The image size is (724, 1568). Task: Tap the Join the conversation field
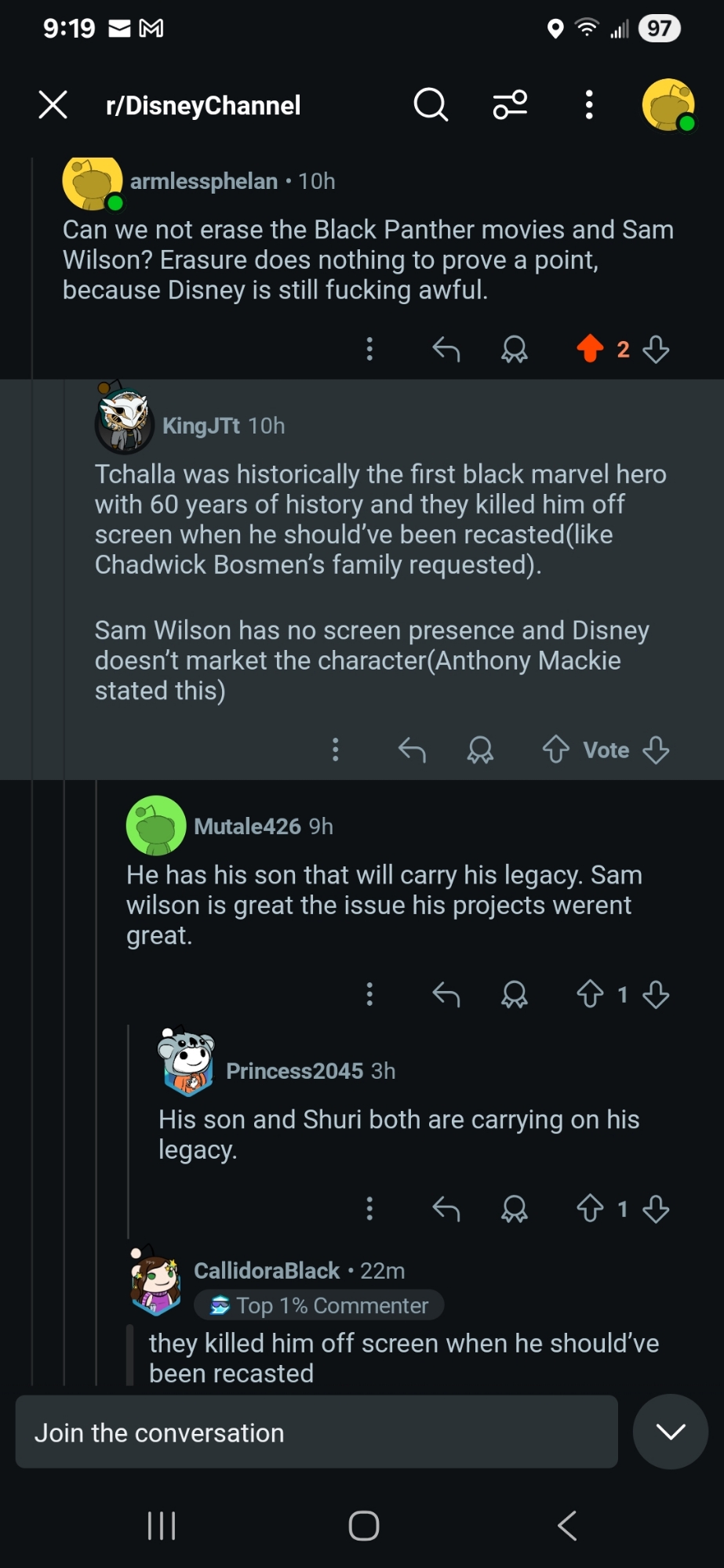pyautogui.click(x=316, y=1432)
